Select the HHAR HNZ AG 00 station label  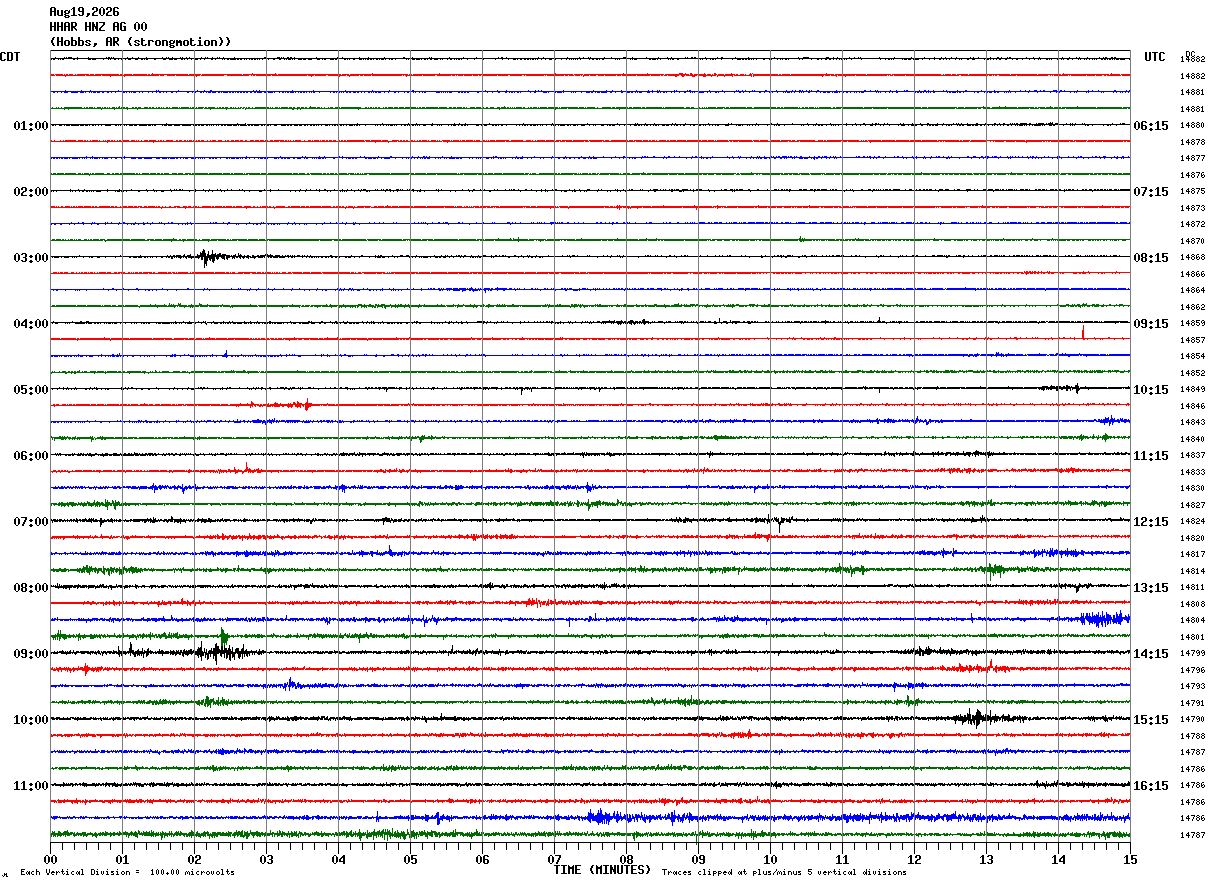click(98, 27)
